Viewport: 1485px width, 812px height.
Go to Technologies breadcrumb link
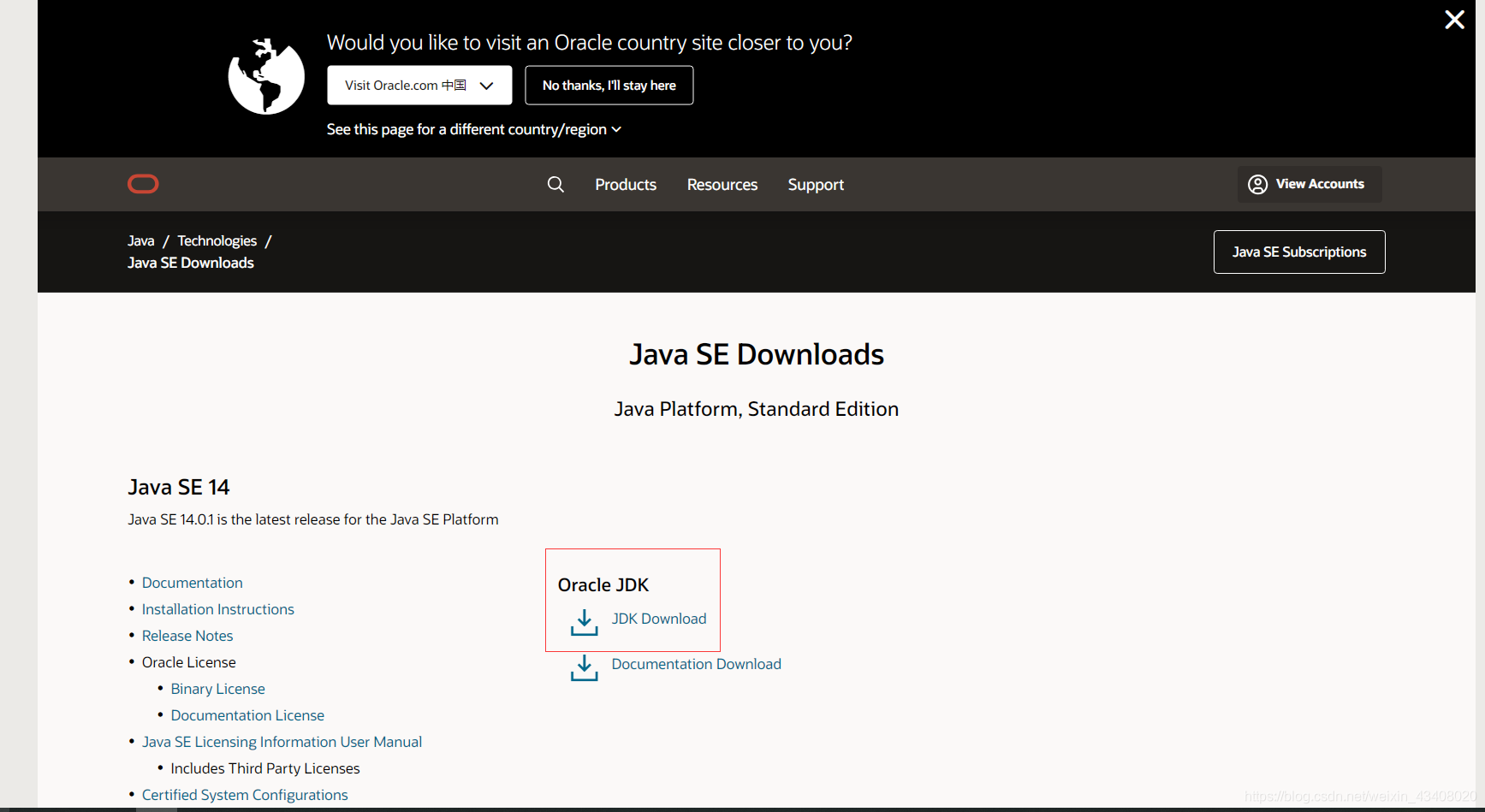pyautogui.click(x=217, y=241)
